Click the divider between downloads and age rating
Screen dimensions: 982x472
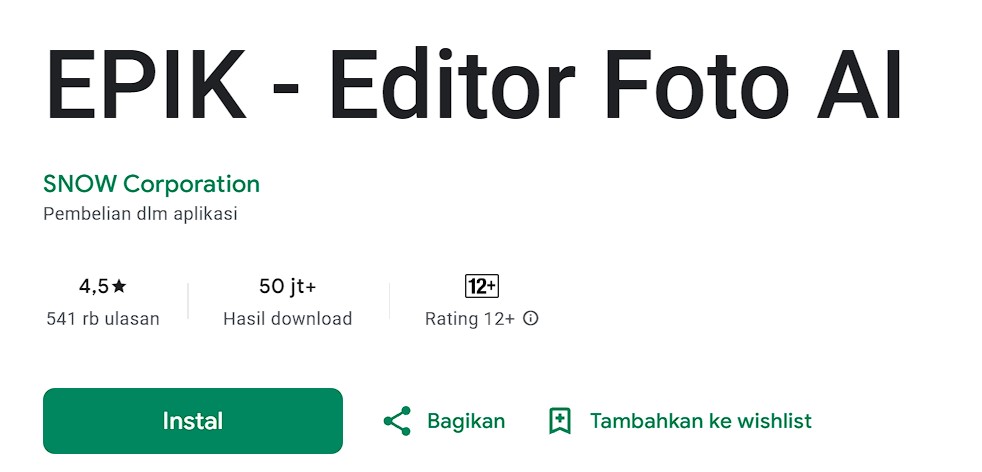point(390,301)
